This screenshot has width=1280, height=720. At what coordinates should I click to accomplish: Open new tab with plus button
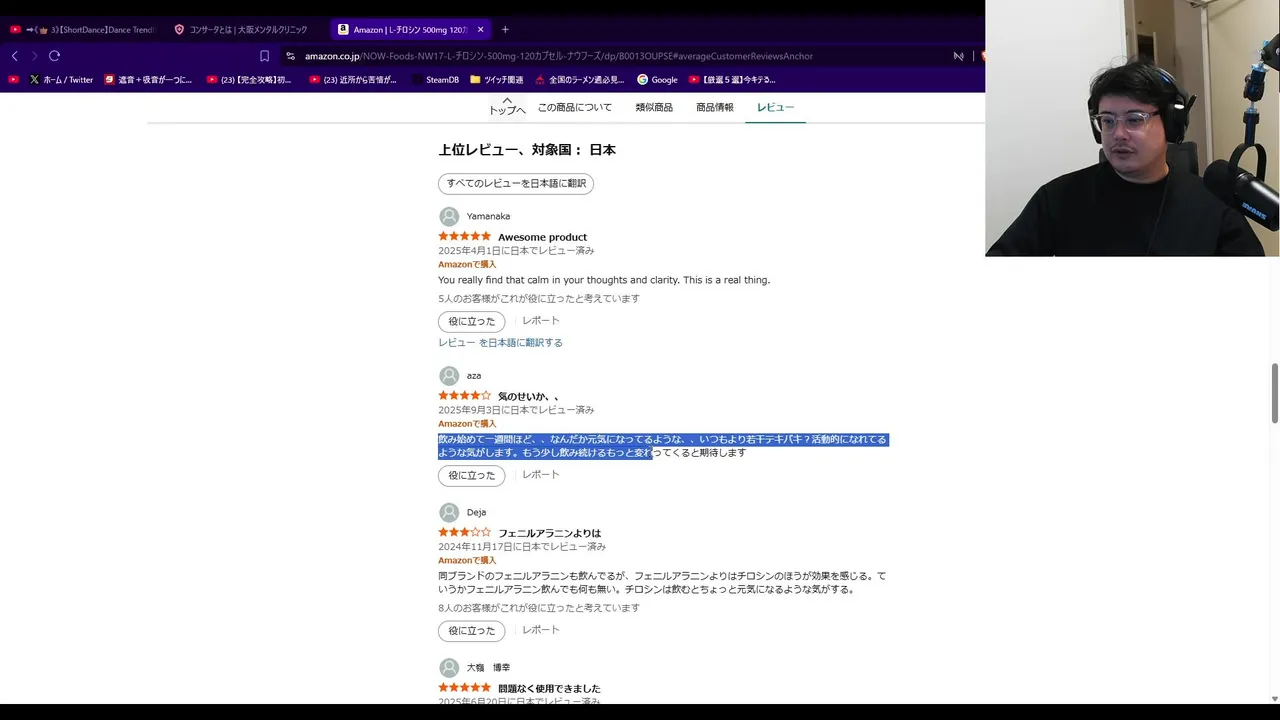(x=505, y=30)
